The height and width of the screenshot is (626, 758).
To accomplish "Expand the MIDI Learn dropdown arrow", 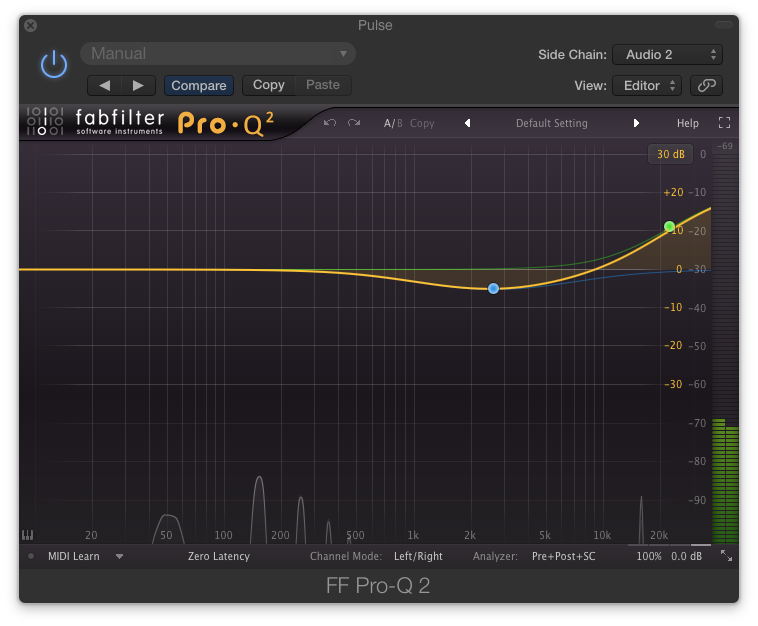I will [119, 556].
